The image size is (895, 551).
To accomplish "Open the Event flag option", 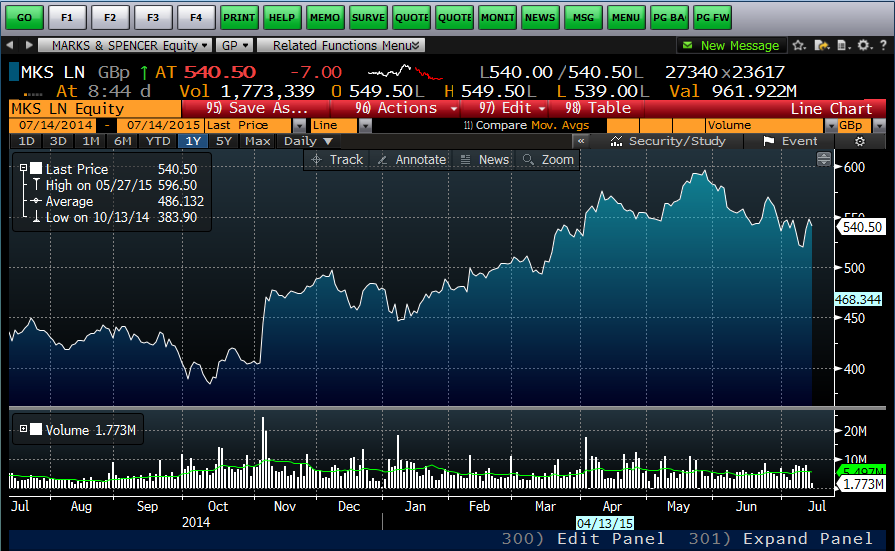I will [790, 141].
